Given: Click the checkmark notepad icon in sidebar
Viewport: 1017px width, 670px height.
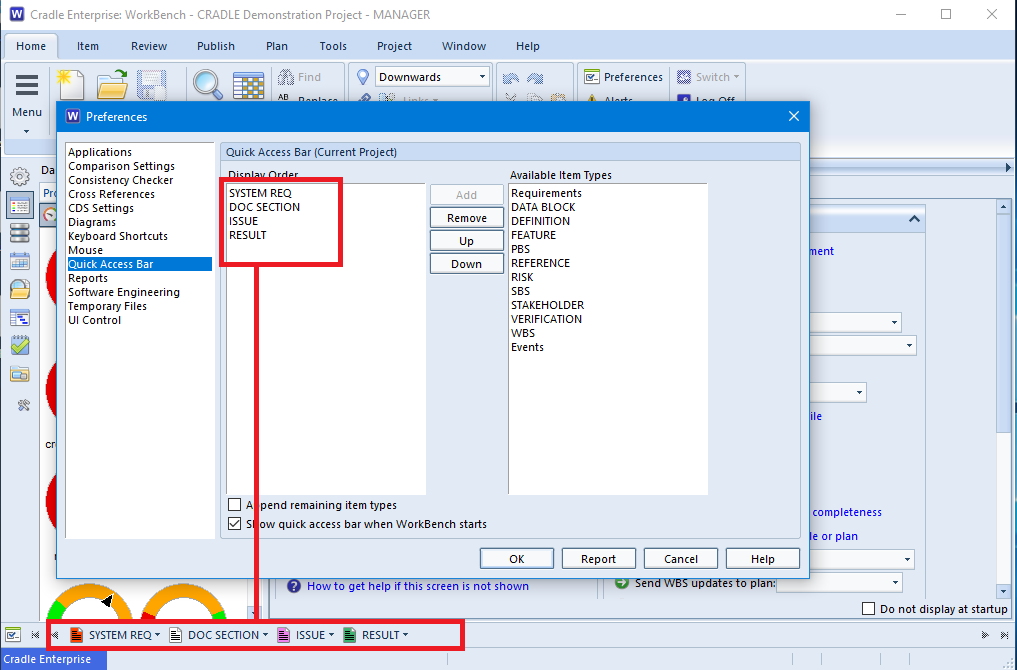Looking at the screenshot, I should click(x=20, y=345).
